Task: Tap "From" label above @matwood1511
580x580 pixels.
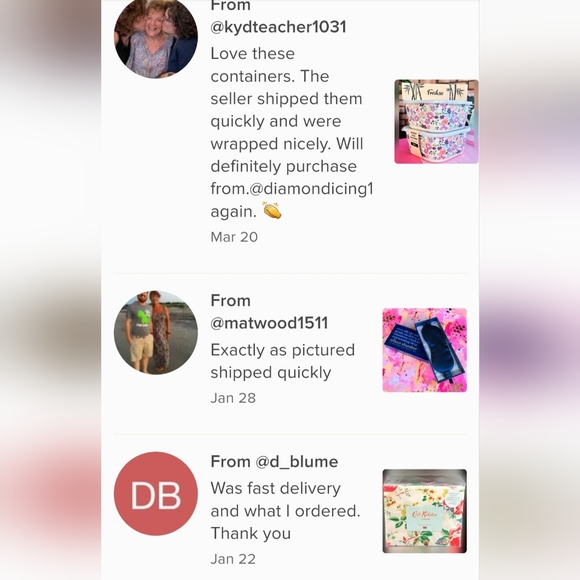Action: [230, 300]
